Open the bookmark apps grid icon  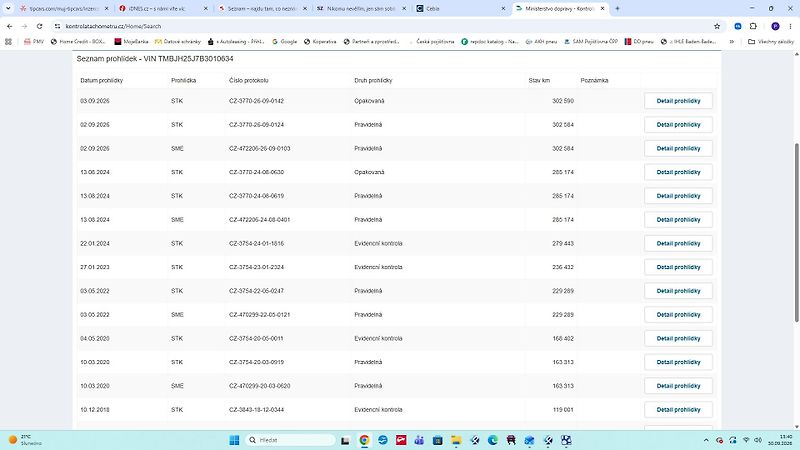[8, 41]
